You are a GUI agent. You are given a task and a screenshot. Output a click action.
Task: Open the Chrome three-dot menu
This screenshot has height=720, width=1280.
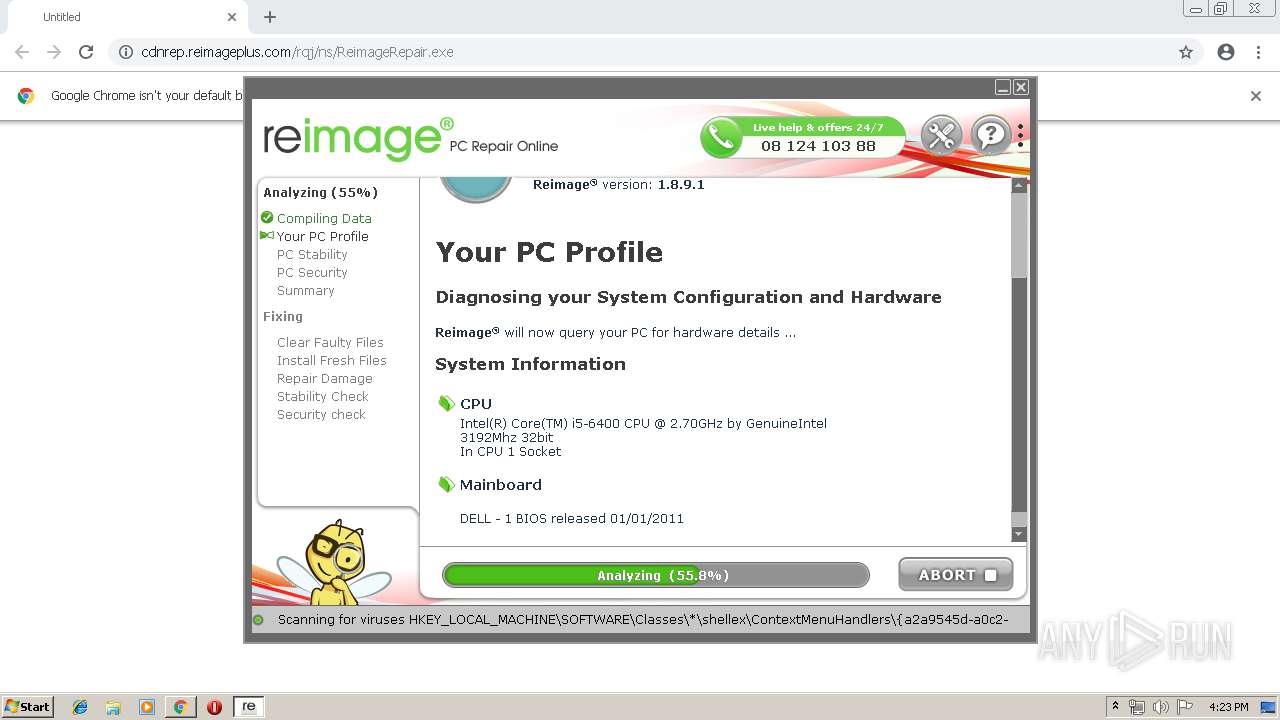(1258, 52)
